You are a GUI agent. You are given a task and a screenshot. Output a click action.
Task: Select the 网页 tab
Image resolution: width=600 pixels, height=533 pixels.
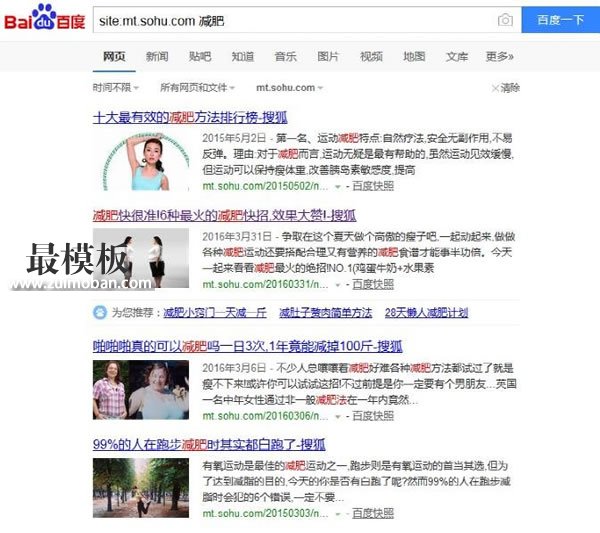click(x=114, y=57)
